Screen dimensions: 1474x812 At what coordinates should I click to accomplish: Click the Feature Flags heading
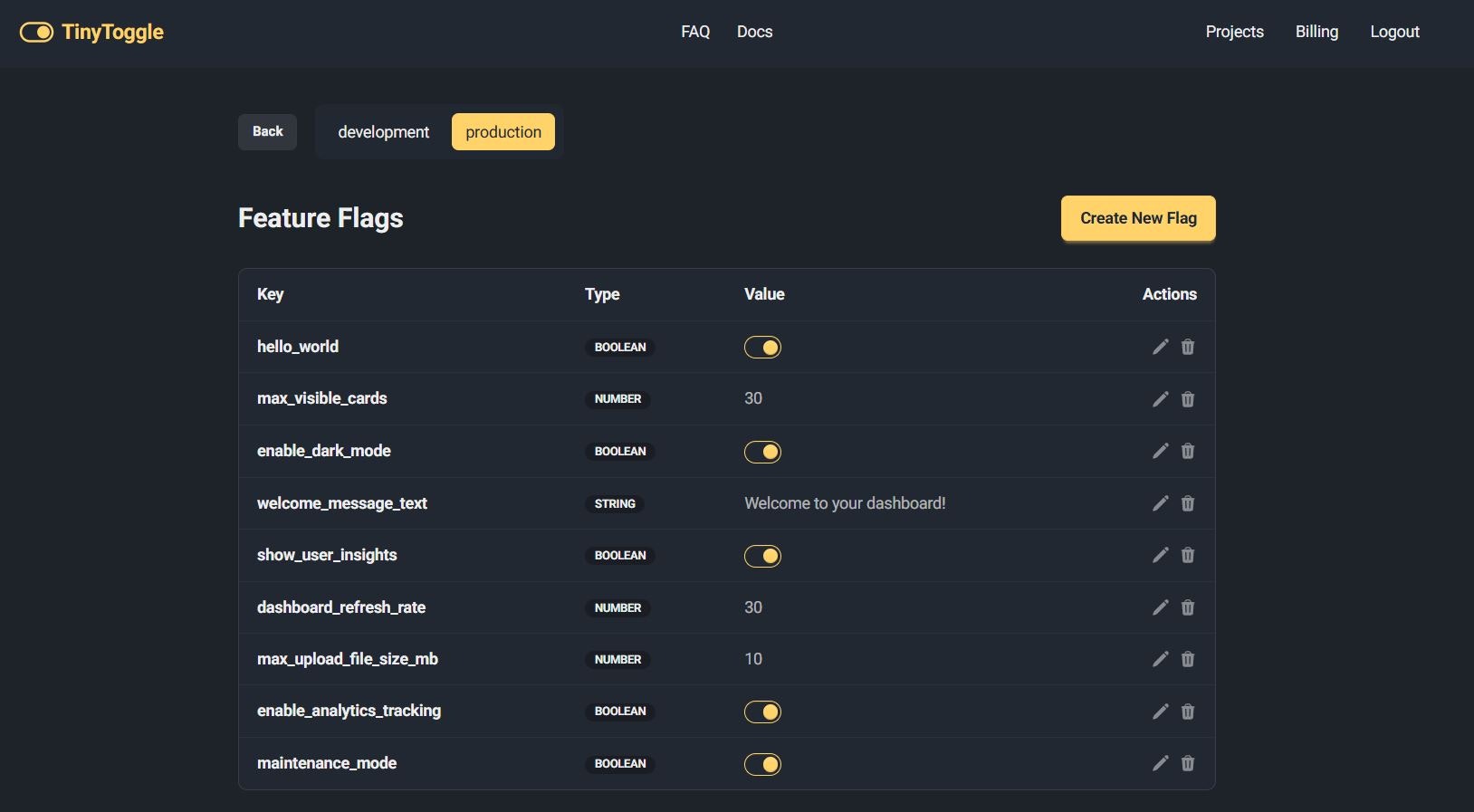tap(321, 218)
